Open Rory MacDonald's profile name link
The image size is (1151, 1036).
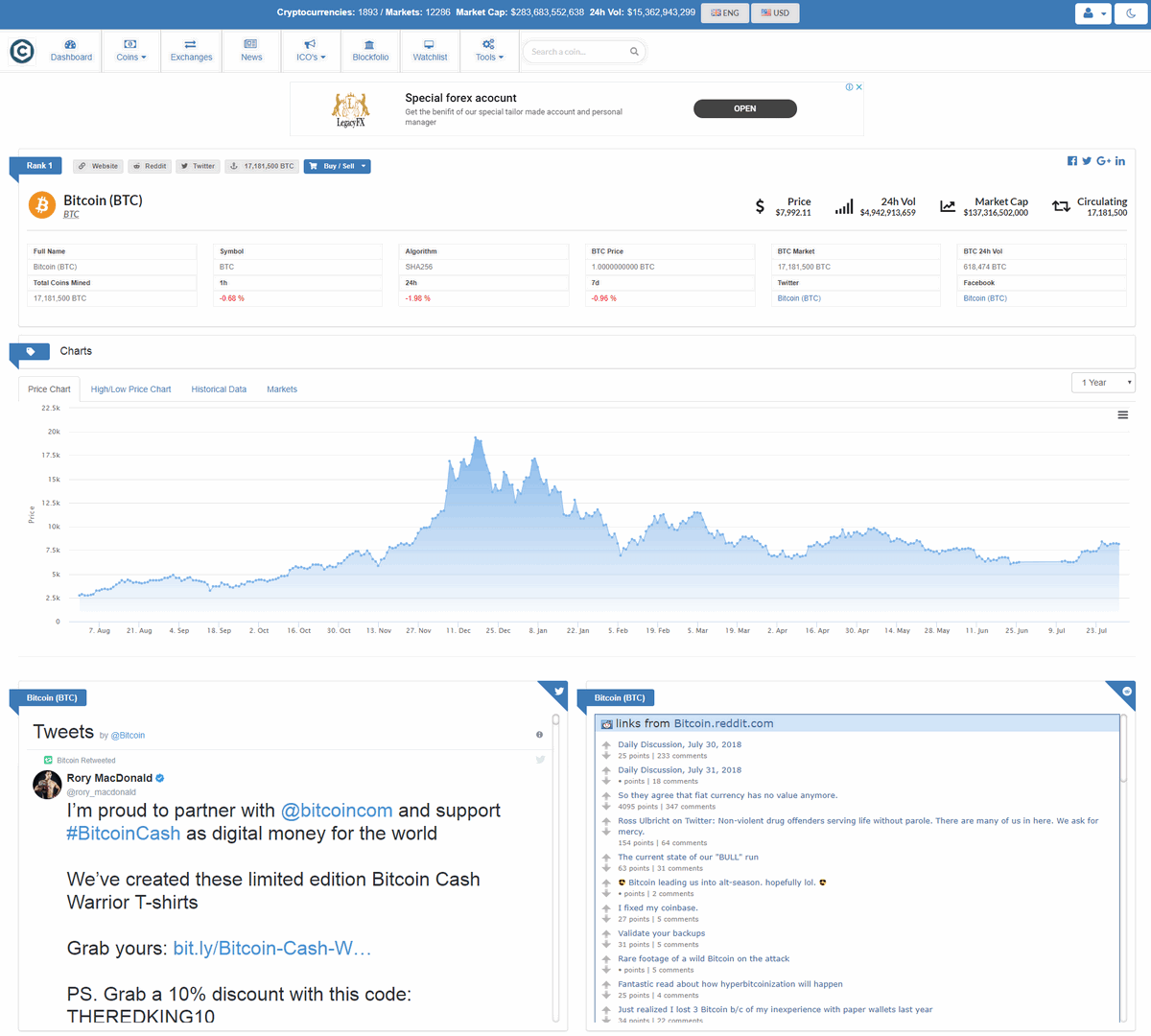coord(109,778)
